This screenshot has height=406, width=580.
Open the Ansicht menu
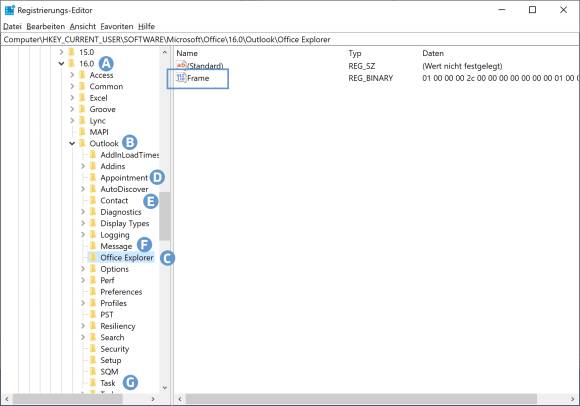[x=83, y=27]
